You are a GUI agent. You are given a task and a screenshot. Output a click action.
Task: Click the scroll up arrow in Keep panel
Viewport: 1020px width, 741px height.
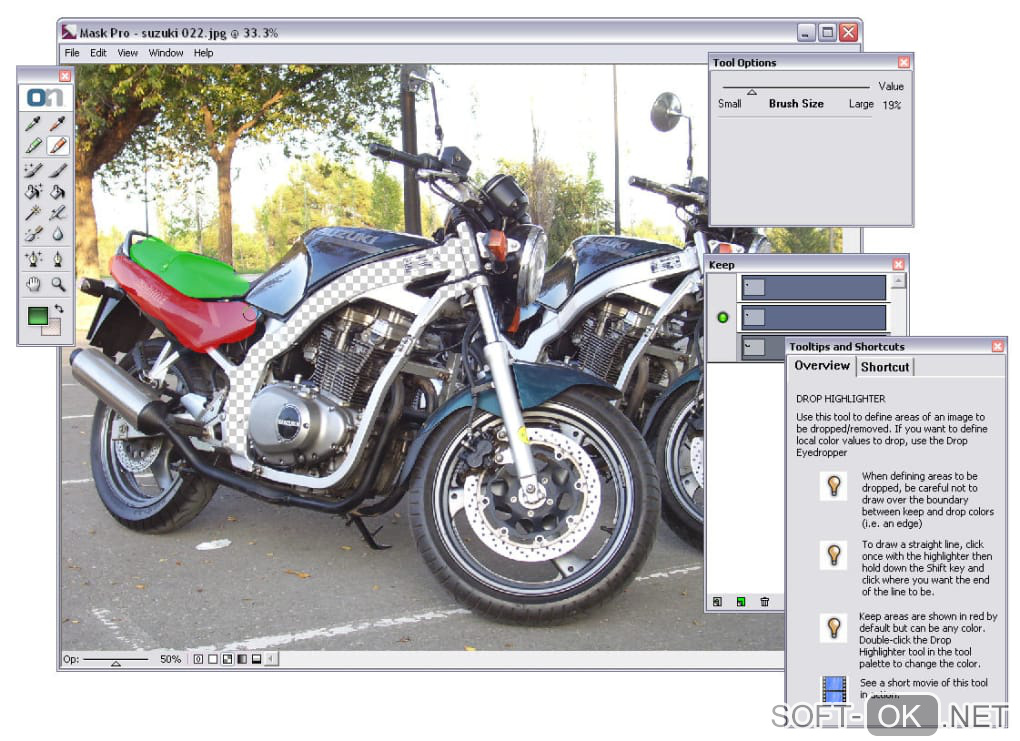[x=898, y=281]
